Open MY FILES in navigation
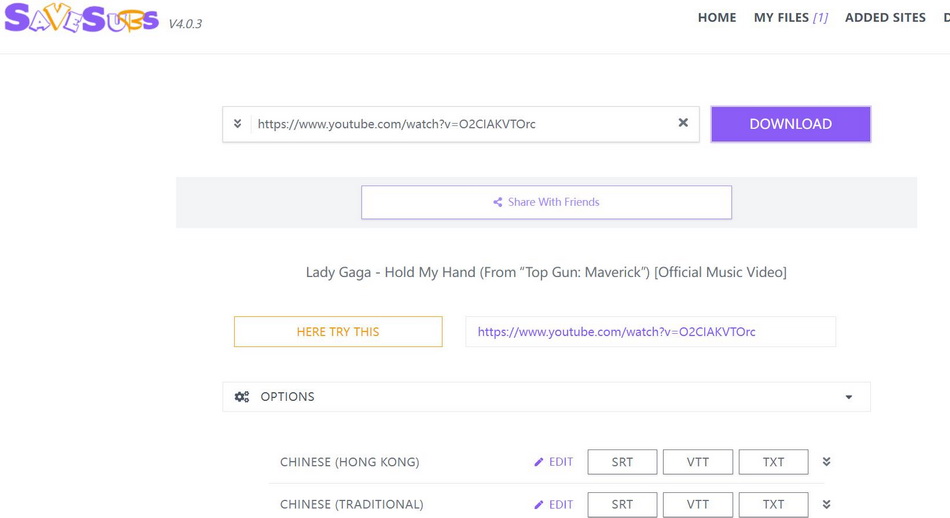The height and width of the screenshot is (518, 950). pos(790,17)
